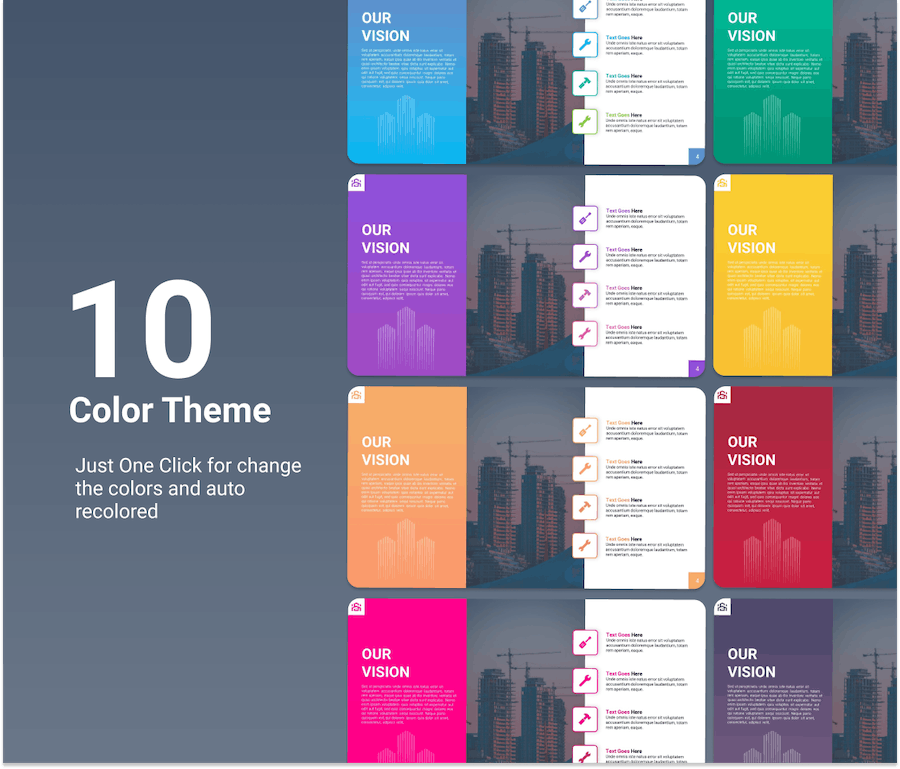Select the orange crossed-tools icon at list bottom
This screenshot has width=900, height=769.
(x=585, y=546)
